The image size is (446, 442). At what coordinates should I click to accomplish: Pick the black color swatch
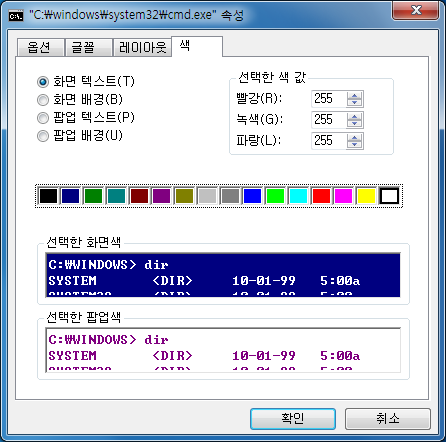coord(48,196)
